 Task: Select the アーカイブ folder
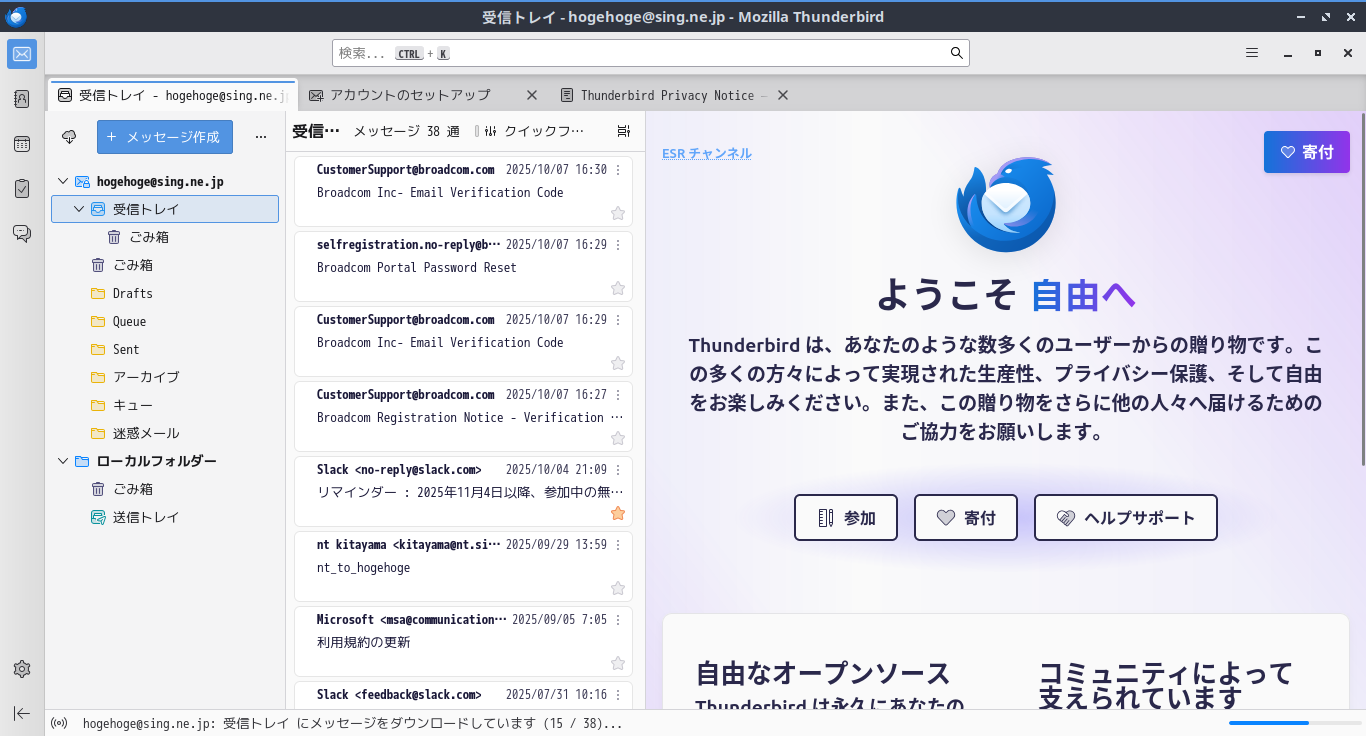[x=165, y=377]
